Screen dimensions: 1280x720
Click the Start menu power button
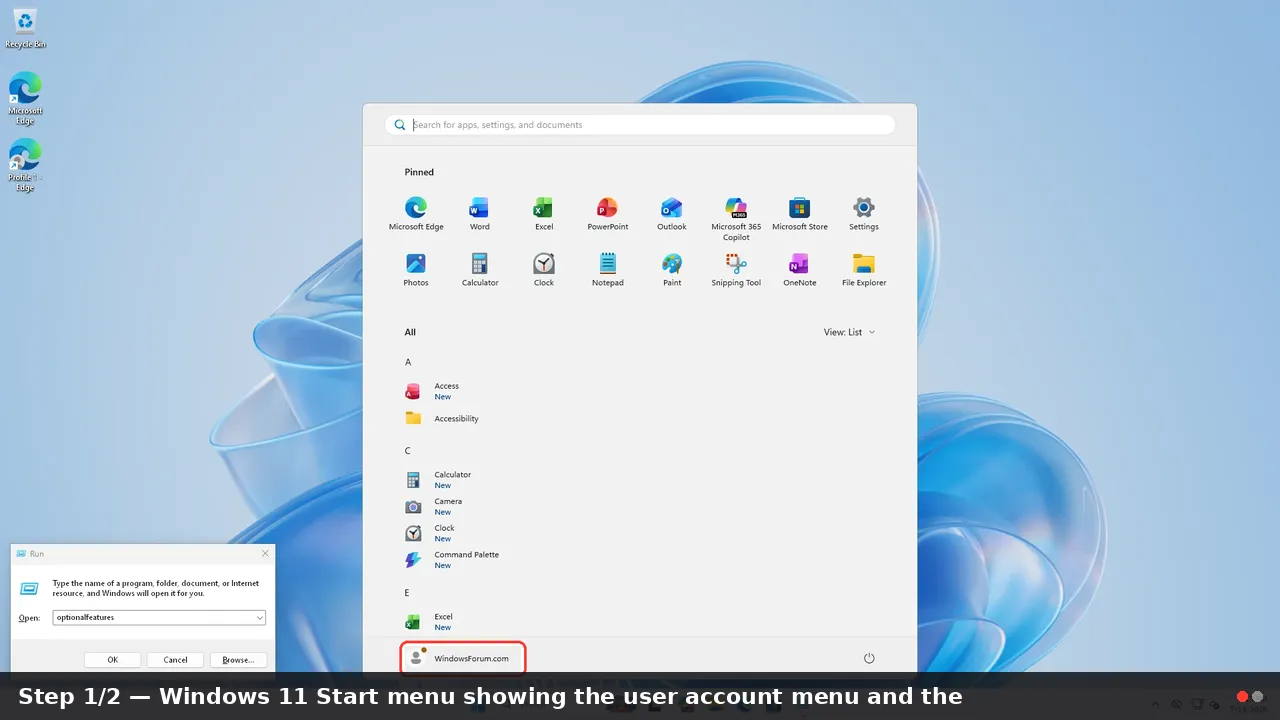[869, 658]
